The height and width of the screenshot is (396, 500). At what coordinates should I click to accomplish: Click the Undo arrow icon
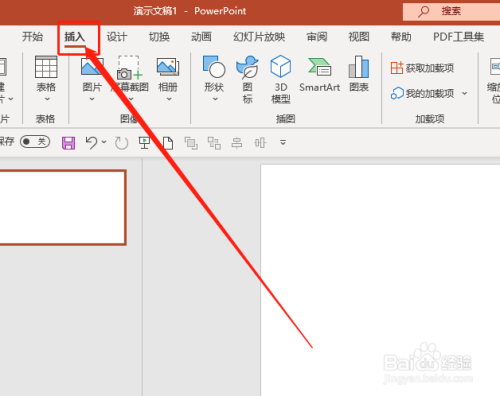(91, 143)
